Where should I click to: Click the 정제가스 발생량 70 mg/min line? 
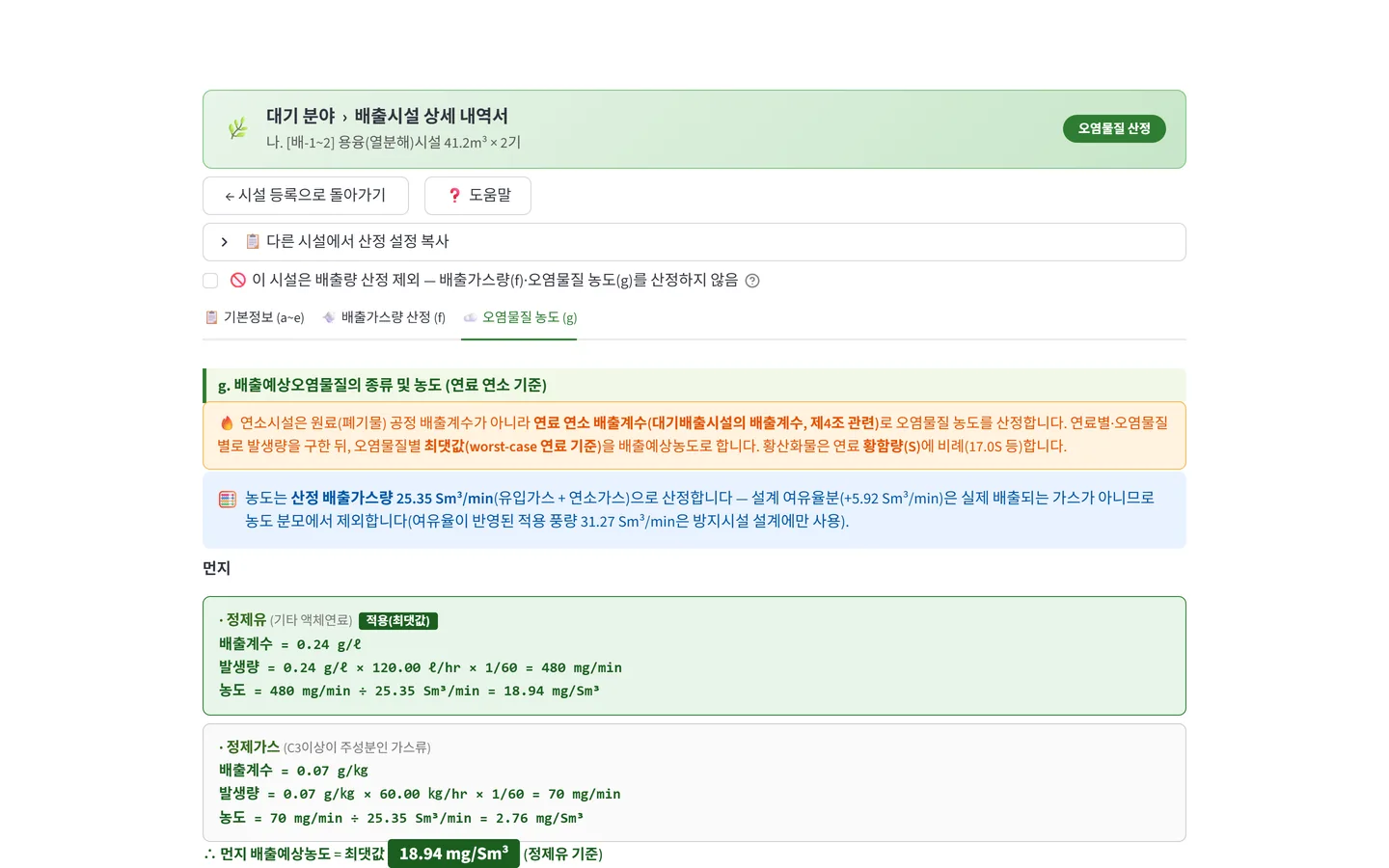click(420, 794)
